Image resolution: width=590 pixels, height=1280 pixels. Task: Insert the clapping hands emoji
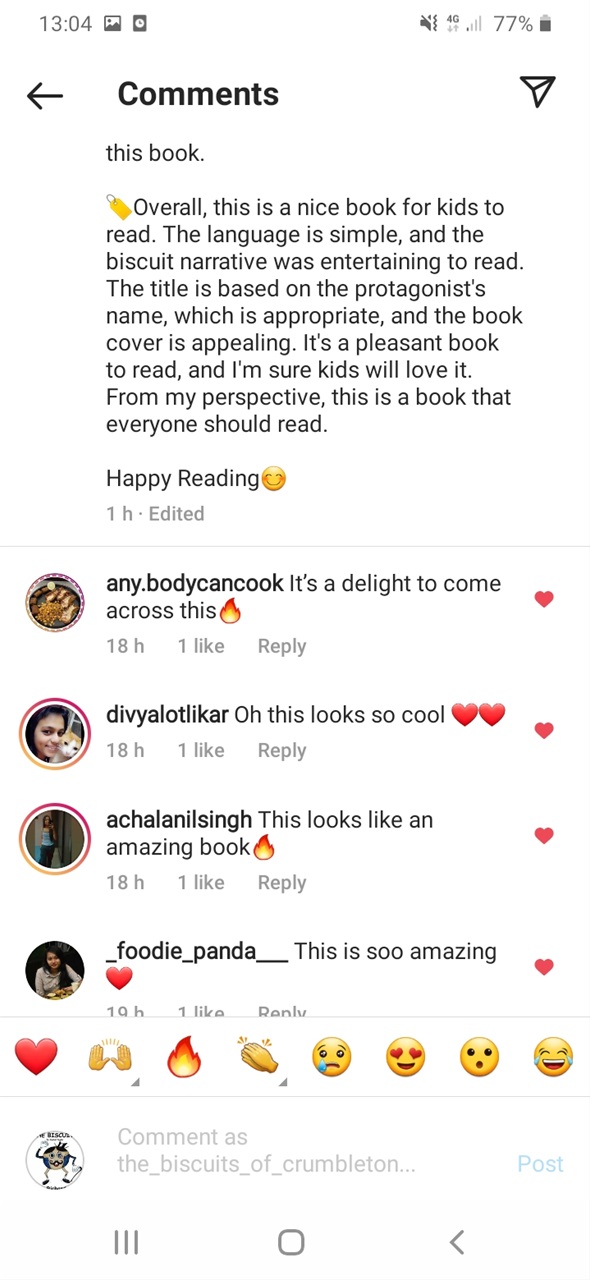tap(258, 1057)
